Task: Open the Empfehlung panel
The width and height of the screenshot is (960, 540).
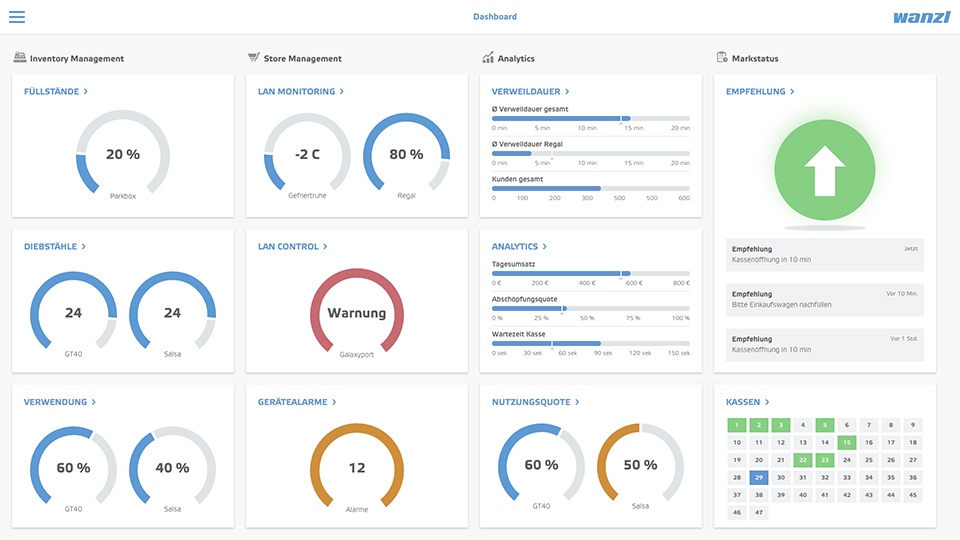Action: click(760, 91)
